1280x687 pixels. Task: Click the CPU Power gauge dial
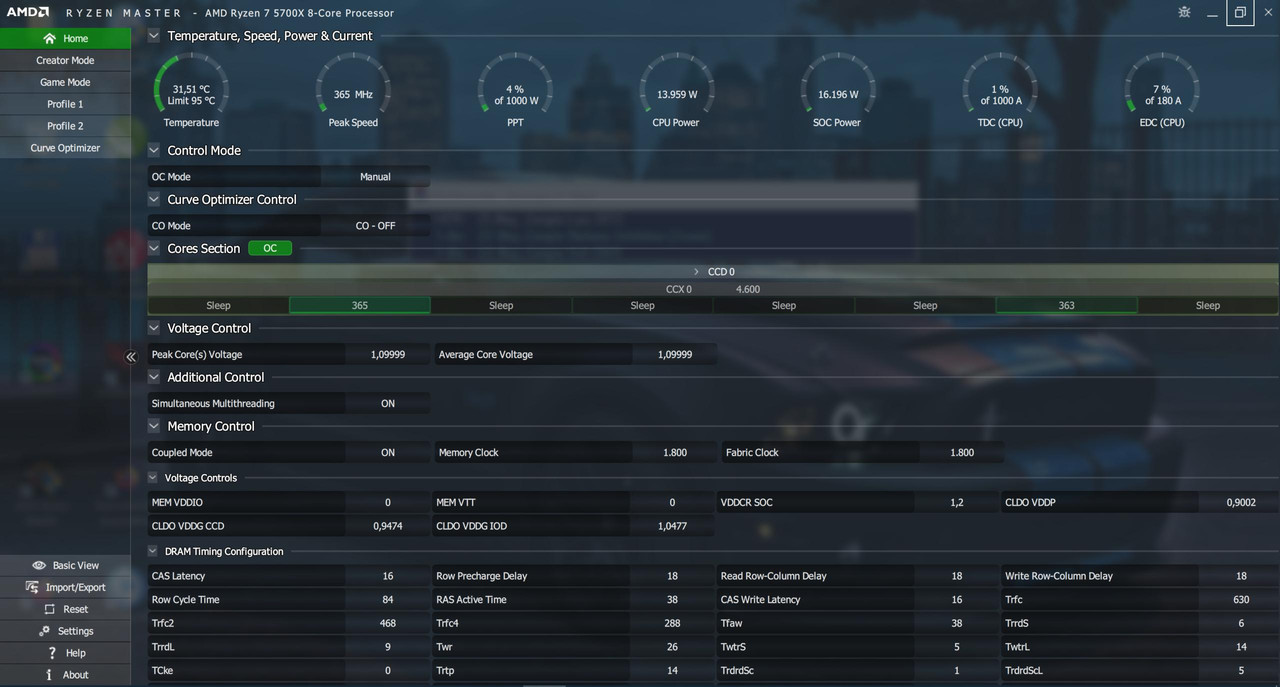pyautogui.click(x=677, y=84)
